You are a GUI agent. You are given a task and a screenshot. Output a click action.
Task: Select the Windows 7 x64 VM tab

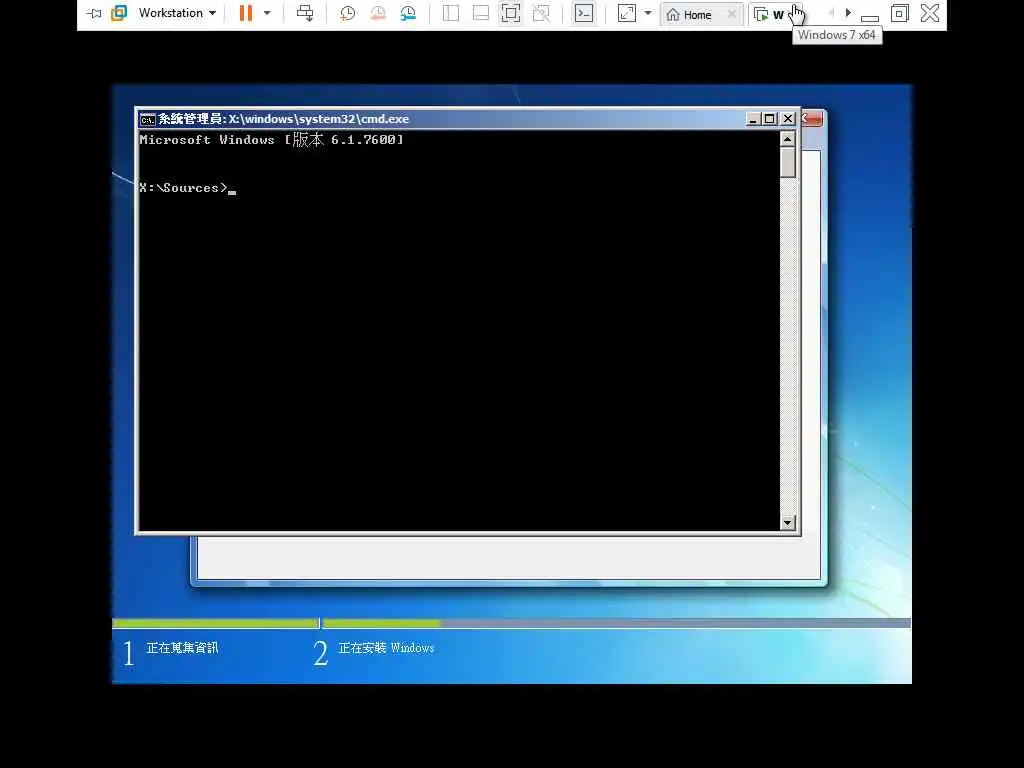771,14
